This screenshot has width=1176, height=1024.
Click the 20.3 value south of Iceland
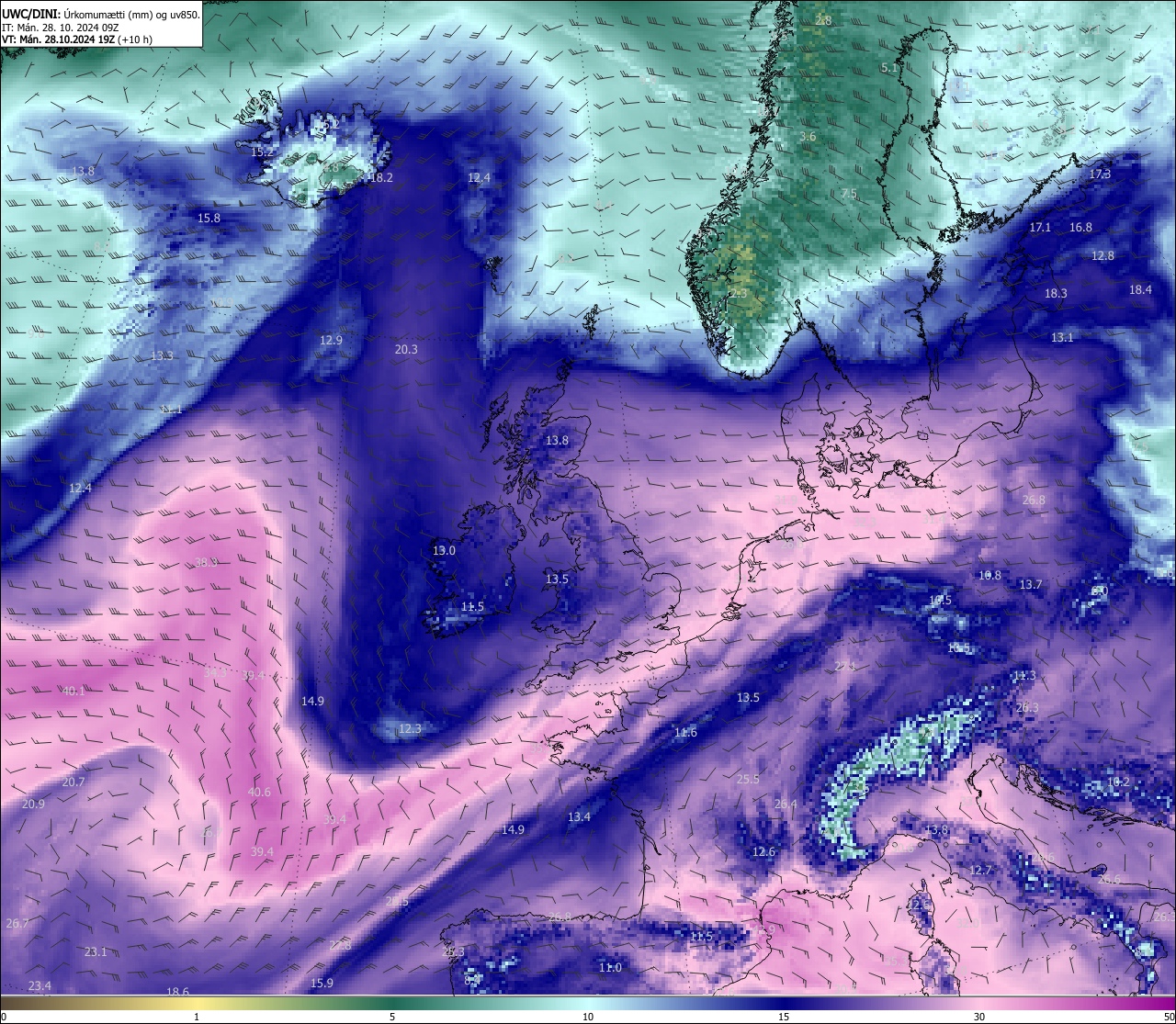point(406,349)
